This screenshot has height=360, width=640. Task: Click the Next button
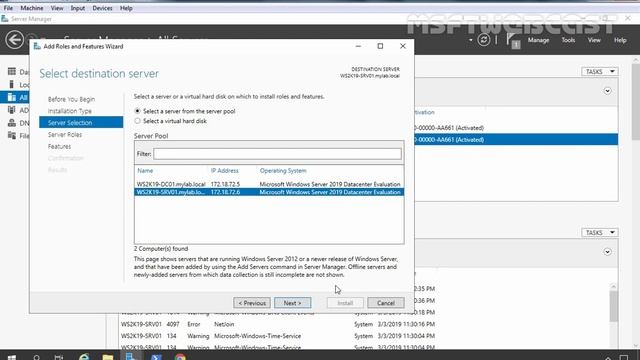pyautogui.click(x=292, y=303)
